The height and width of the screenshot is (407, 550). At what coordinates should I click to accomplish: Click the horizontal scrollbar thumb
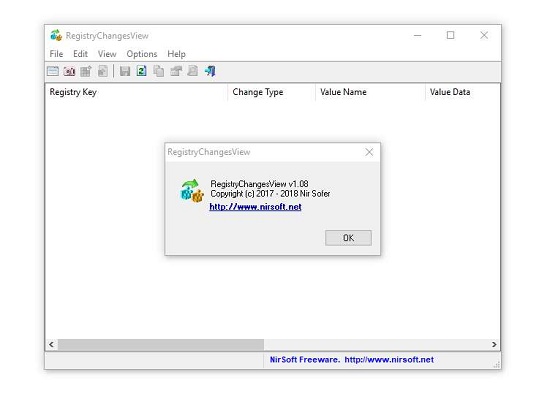pyautogui.click(x=161, y=344)
